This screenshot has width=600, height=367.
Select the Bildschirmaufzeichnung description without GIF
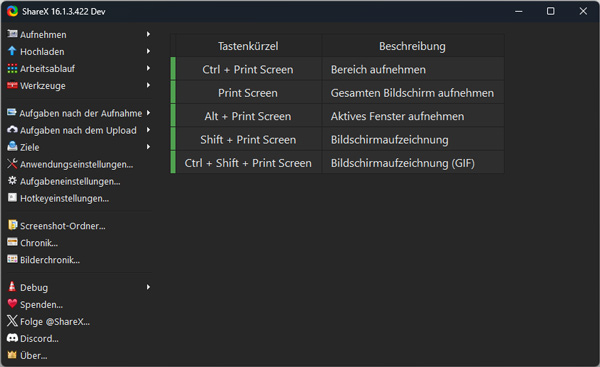413,139
